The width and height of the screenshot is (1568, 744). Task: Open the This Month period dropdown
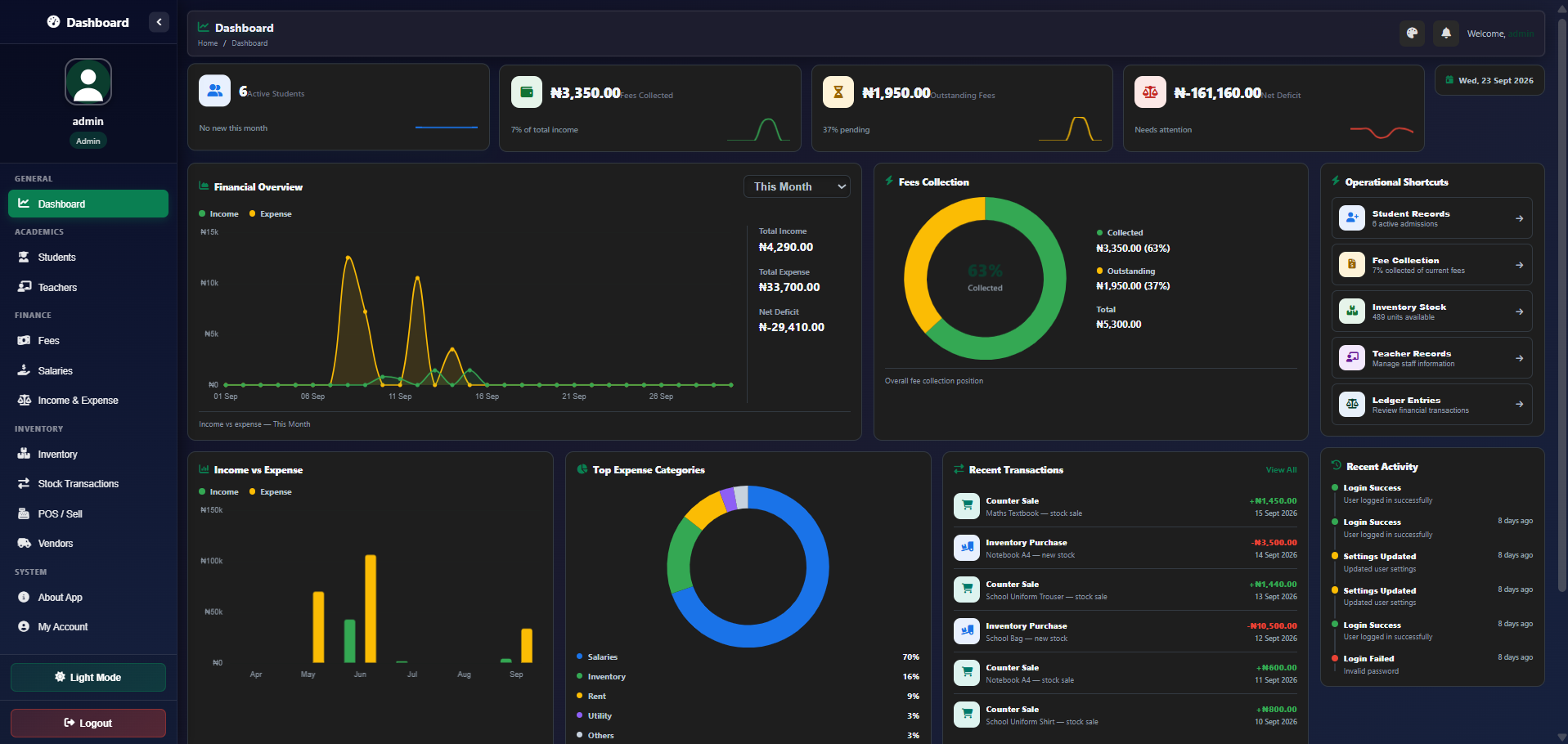(797, 186)
